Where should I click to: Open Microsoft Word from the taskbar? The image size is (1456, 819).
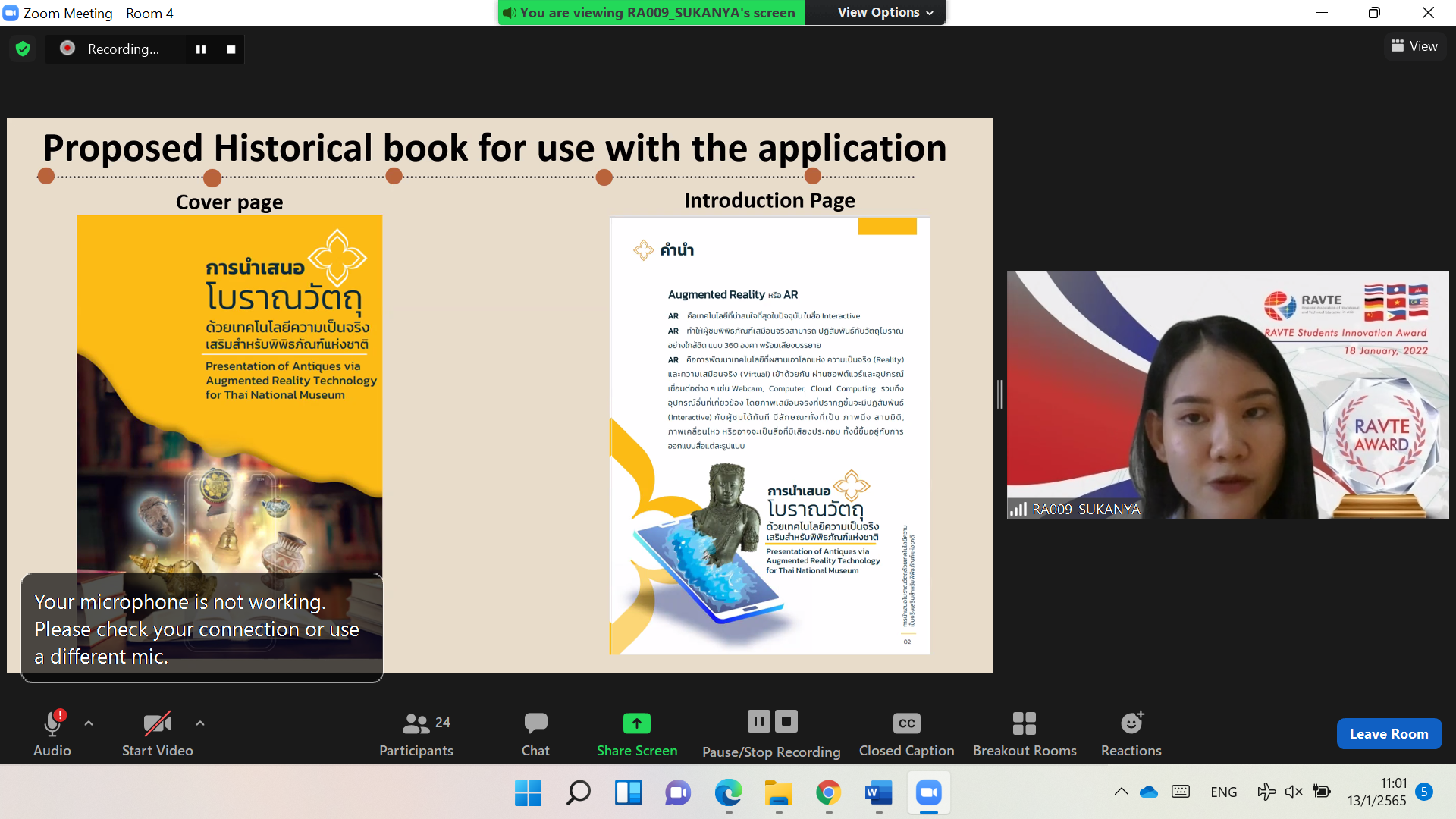878,793
